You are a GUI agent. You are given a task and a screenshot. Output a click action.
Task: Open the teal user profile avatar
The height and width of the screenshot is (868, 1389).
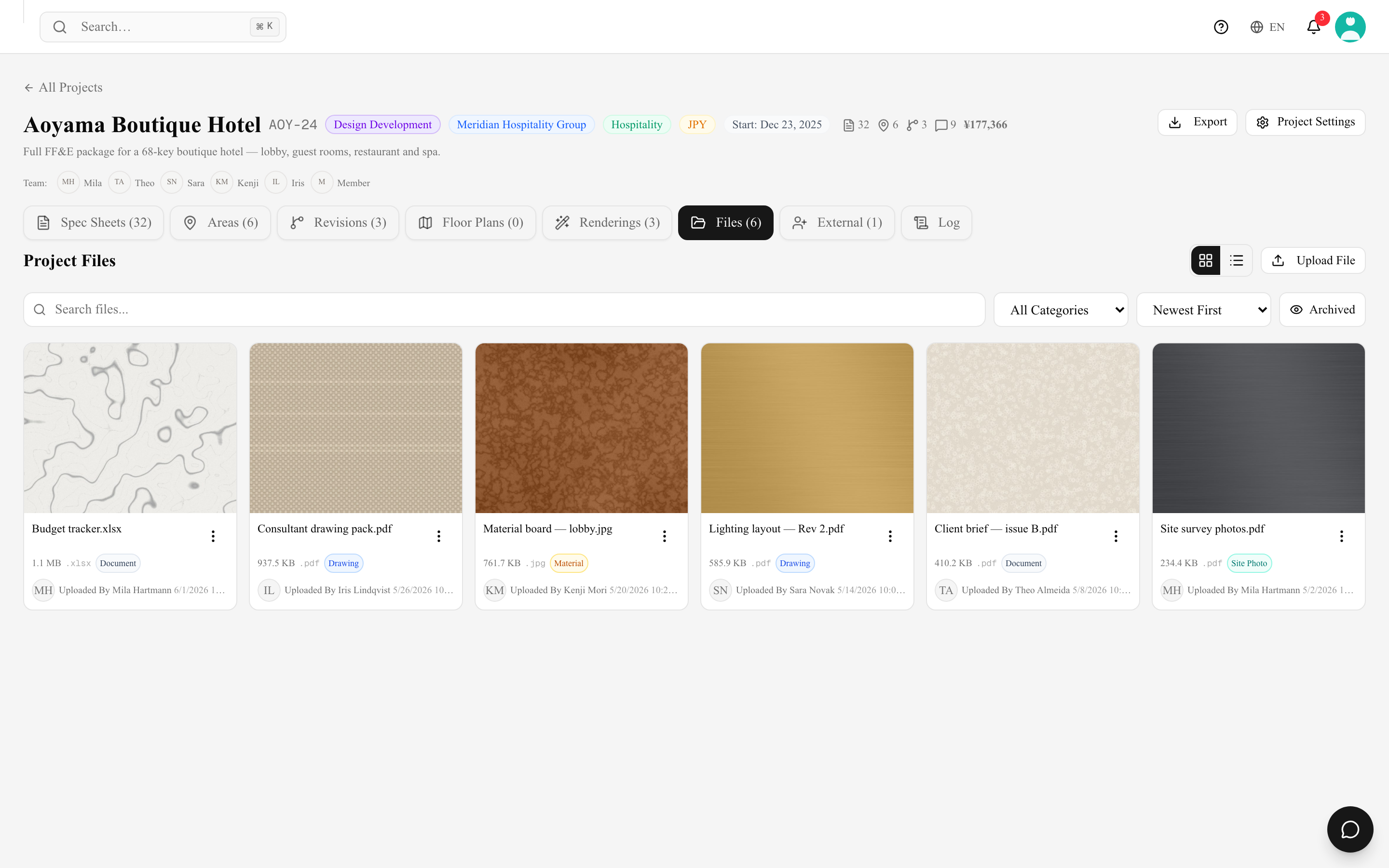tap(1350, 27)
